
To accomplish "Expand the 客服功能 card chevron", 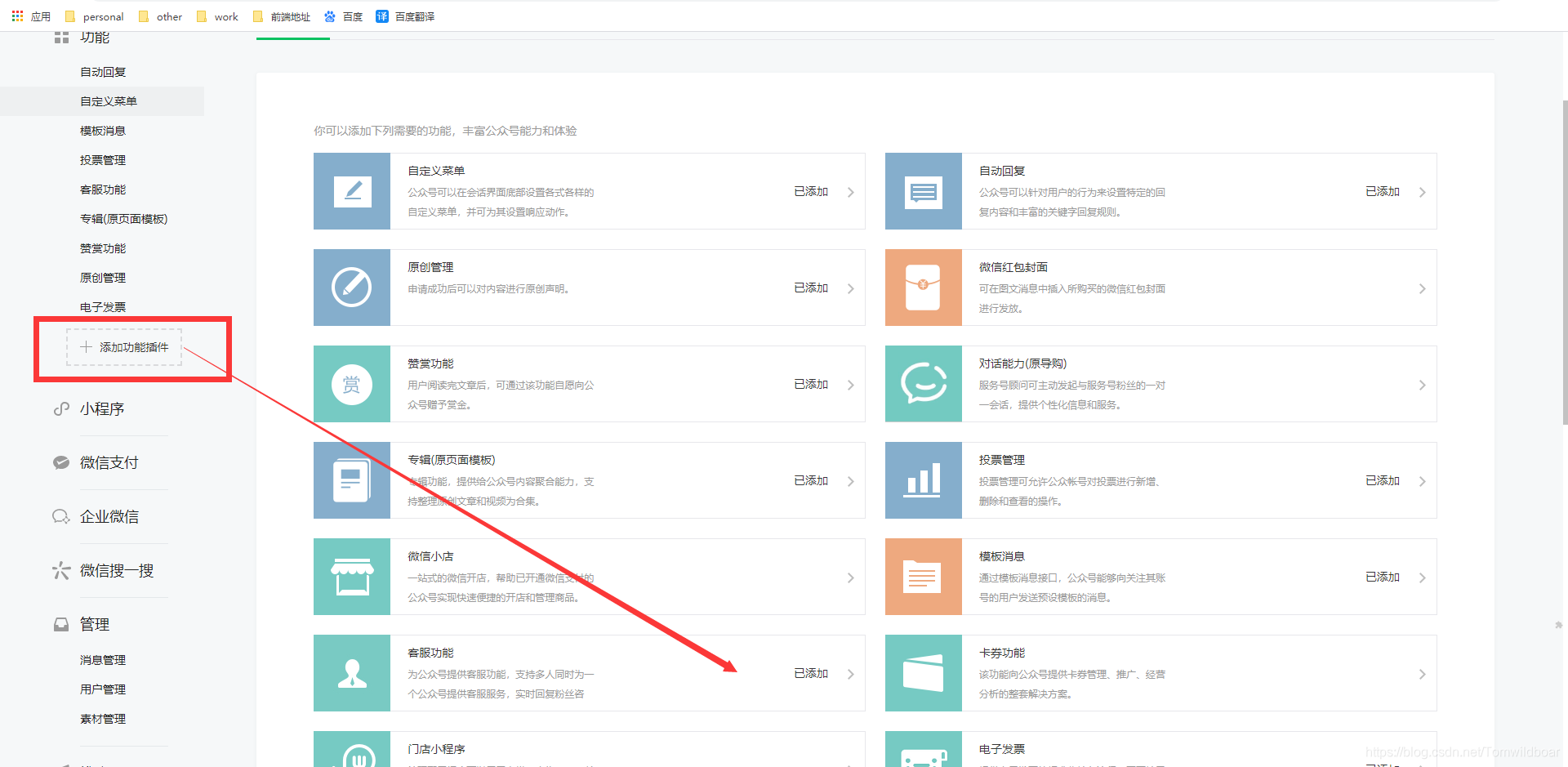I will [850, 674].
